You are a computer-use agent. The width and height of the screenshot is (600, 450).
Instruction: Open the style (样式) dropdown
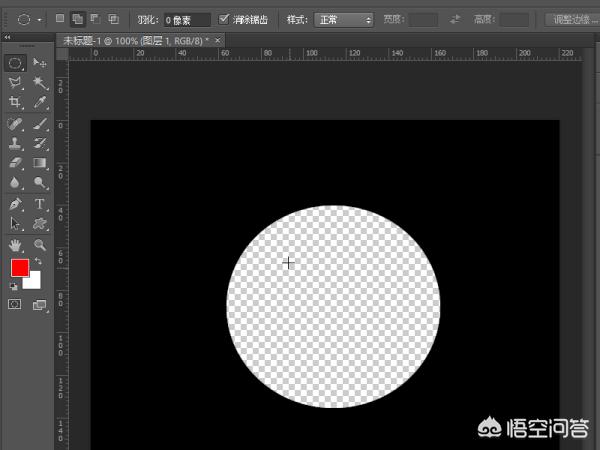343,19
